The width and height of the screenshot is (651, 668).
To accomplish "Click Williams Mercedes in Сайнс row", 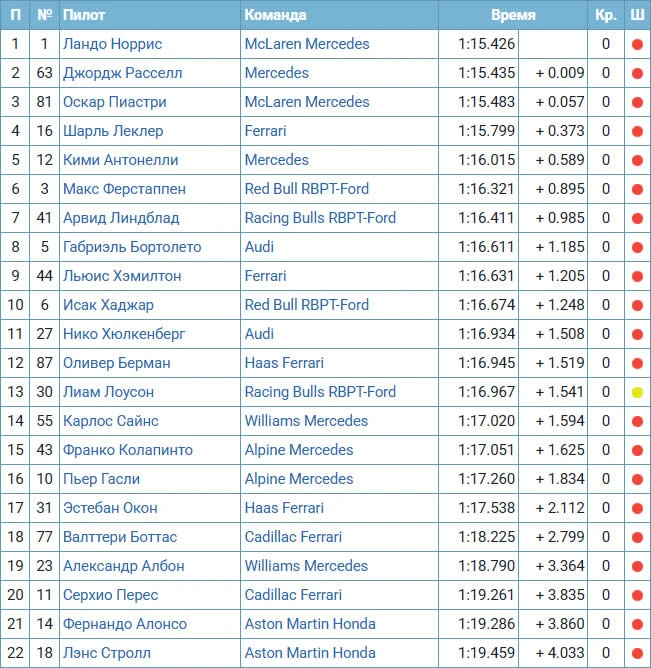I will coord(306,420).
